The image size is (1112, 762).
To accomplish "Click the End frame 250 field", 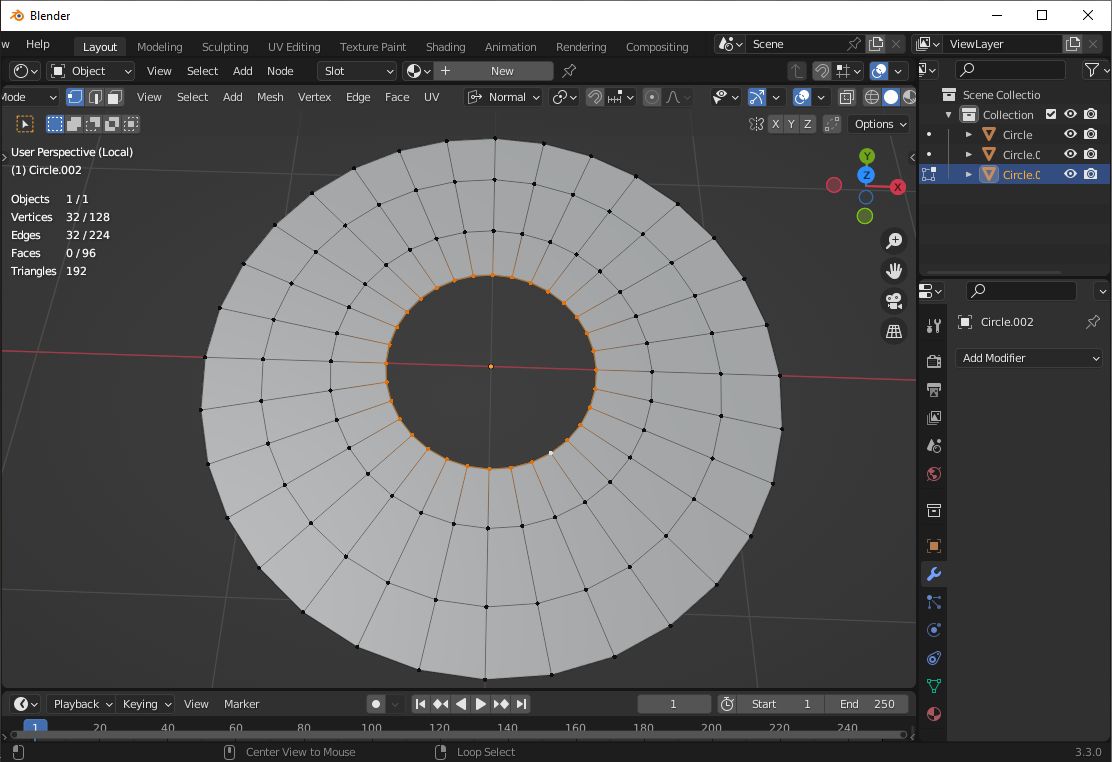I will 867,704.
